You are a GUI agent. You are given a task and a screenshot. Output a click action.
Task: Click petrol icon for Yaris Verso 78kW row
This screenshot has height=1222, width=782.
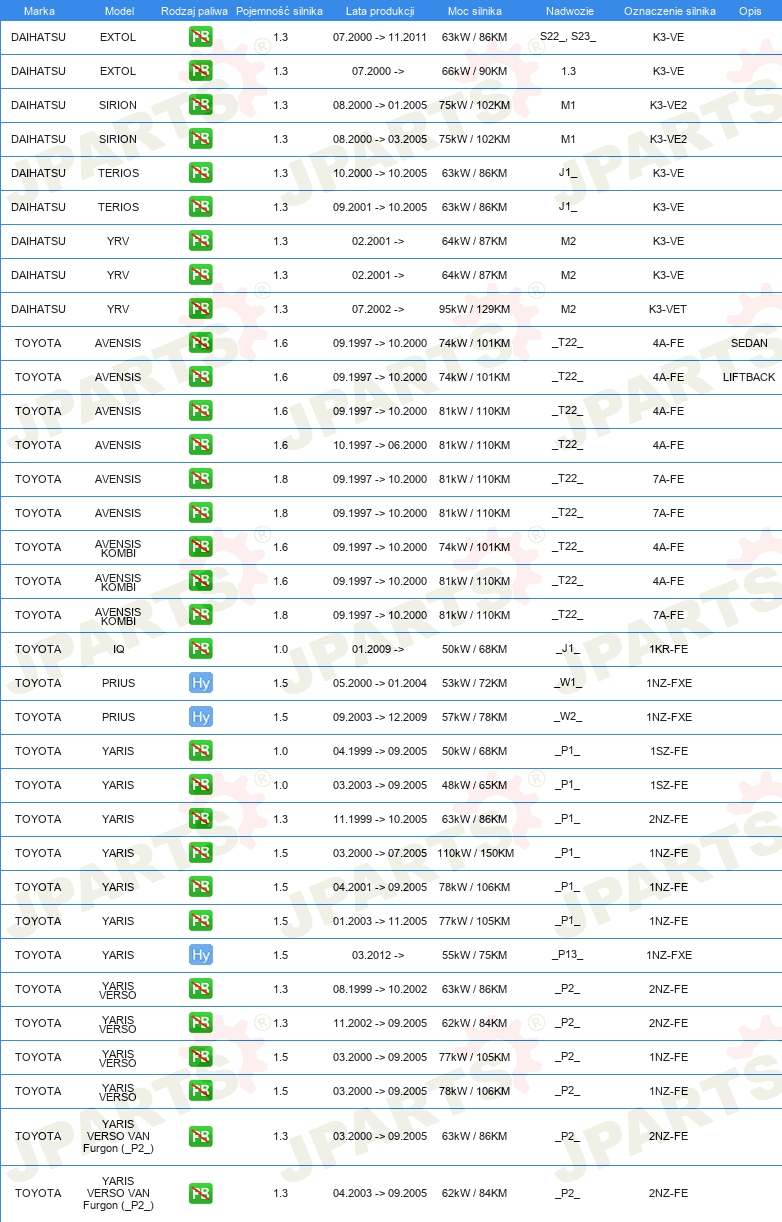pyautogui.click(x=200, y=1091)
